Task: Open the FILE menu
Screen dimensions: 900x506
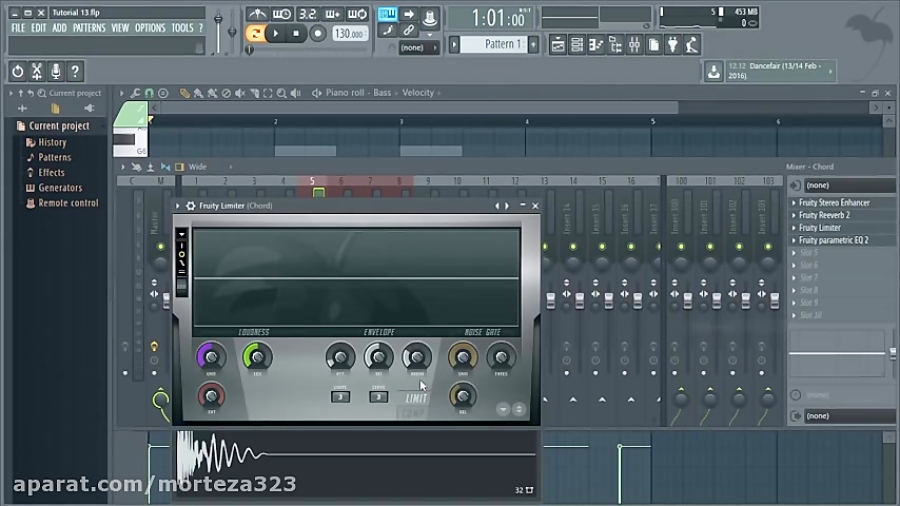Action: [x=18, y=28]
